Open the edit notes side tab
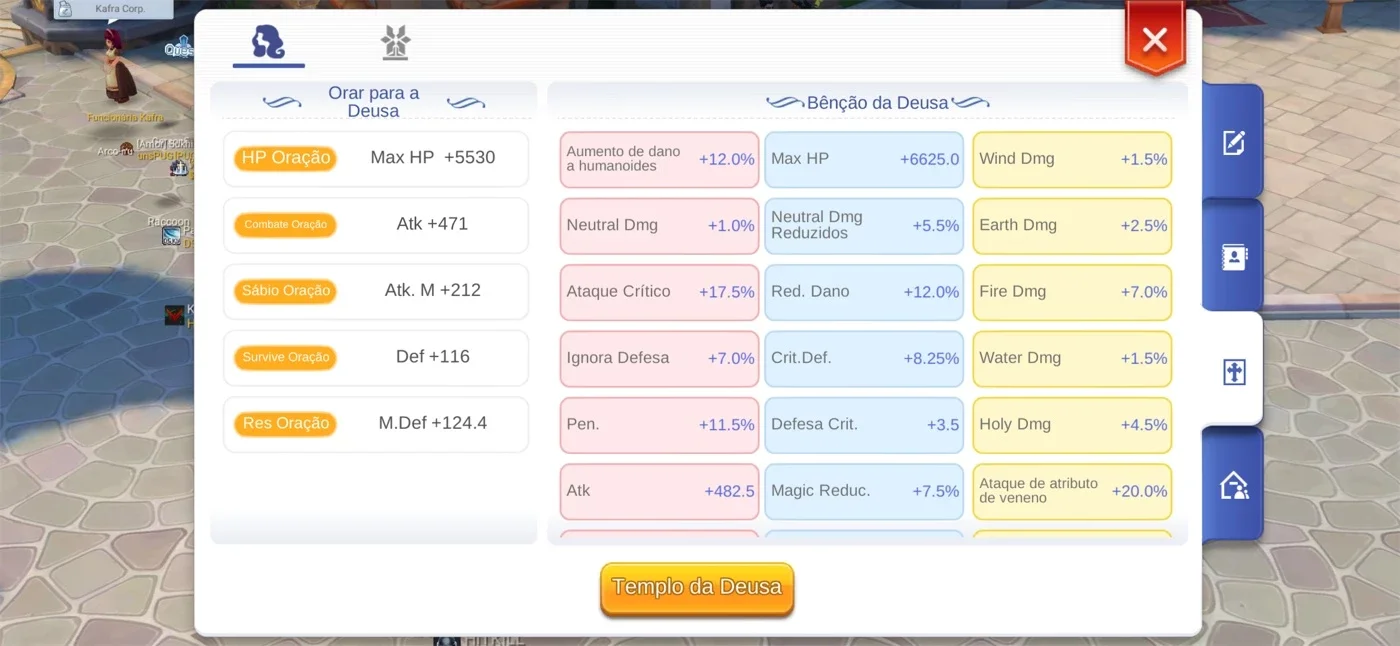Viewport: 1400px width, 646px height. [x=1233, y=142]
